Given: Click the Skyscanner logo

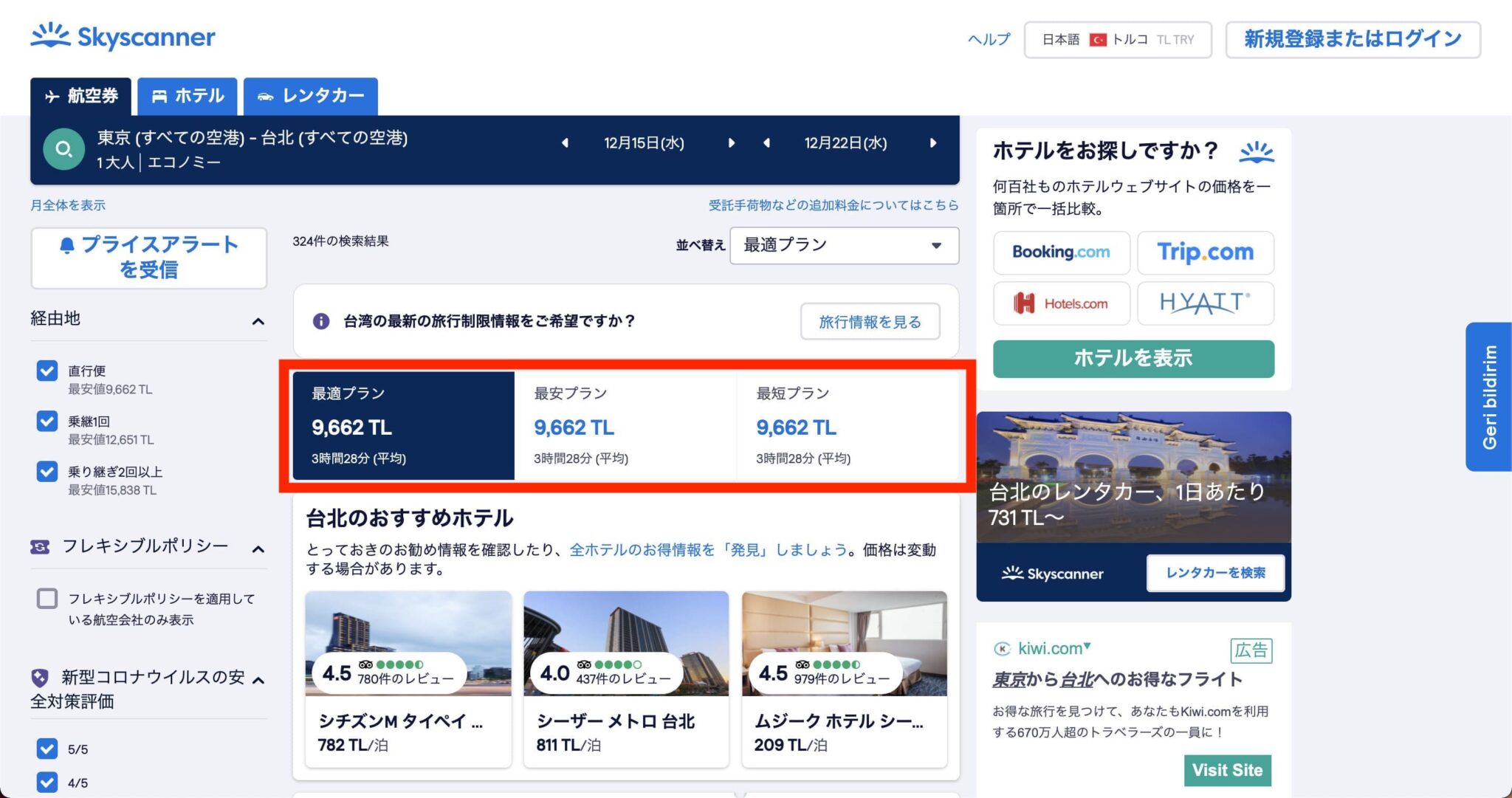Looking at the screenshot, I should click(x=122, y=36).
